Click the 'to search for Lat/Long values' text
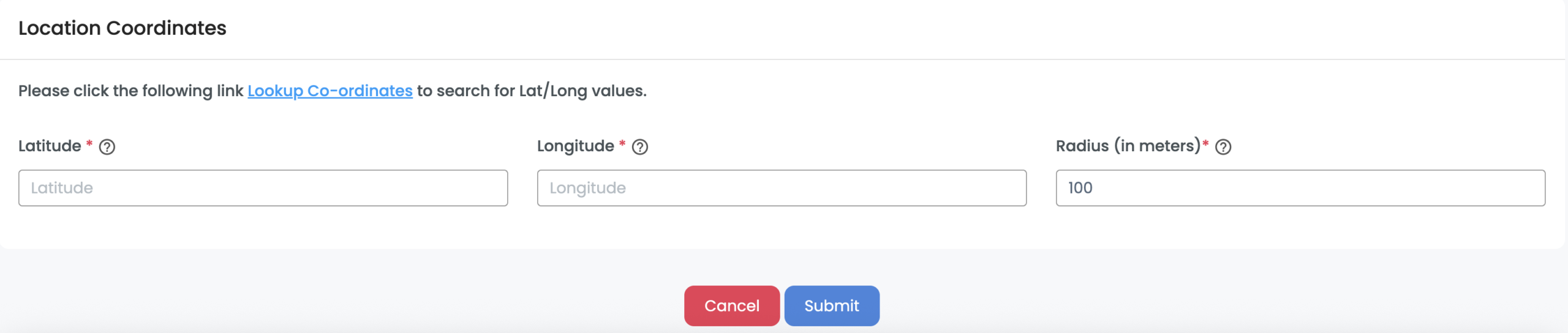The image size is (1568, 333). [531, 91]
